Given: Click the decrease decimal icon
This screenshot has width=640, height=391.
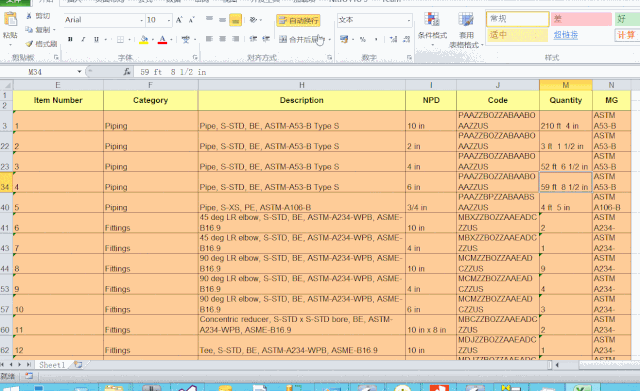Looking at the screenshot, I should coord(406,39).
